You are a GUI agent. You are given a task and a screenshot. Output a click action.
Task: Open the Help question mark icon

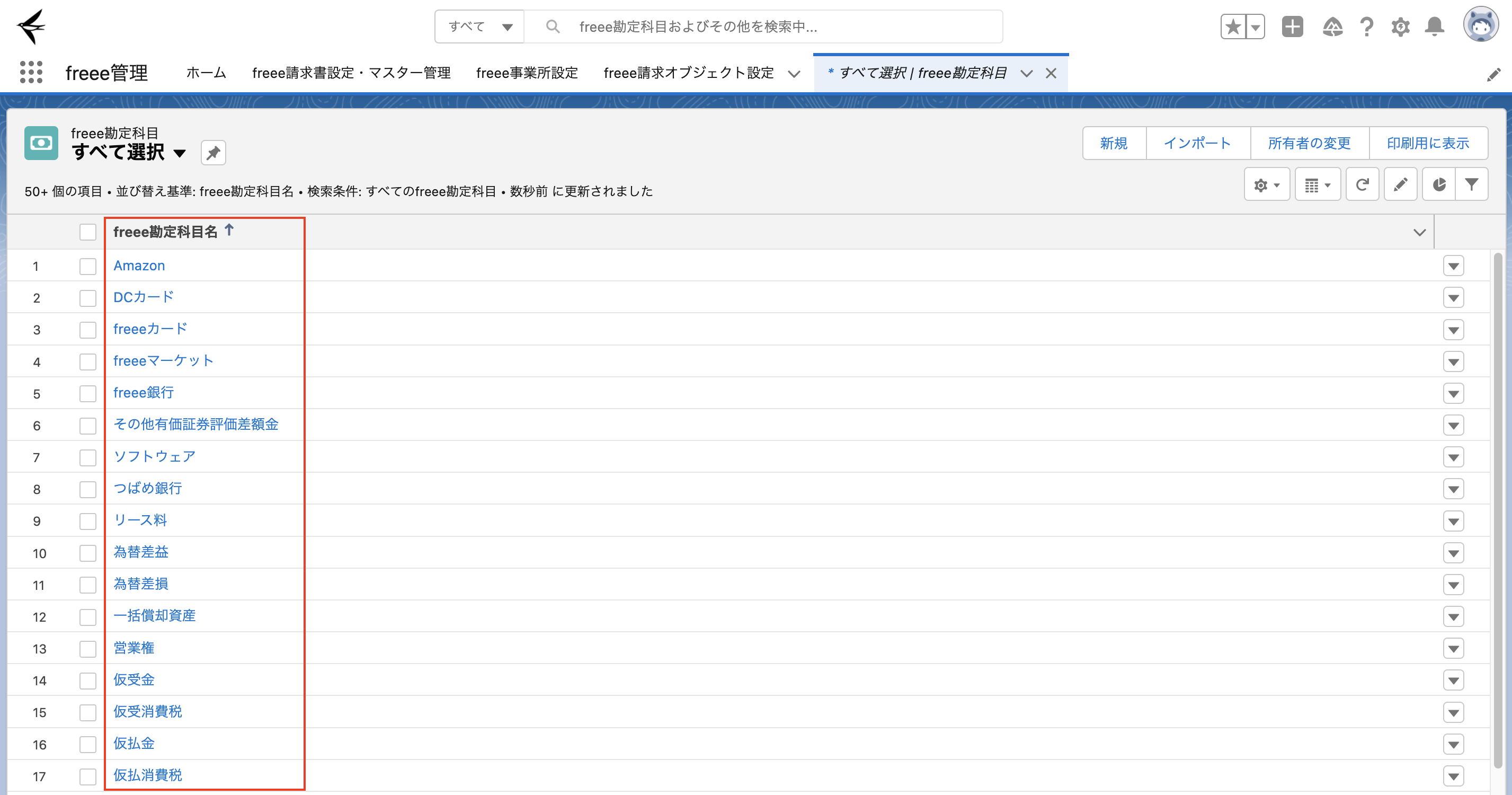coord(1366,26)
